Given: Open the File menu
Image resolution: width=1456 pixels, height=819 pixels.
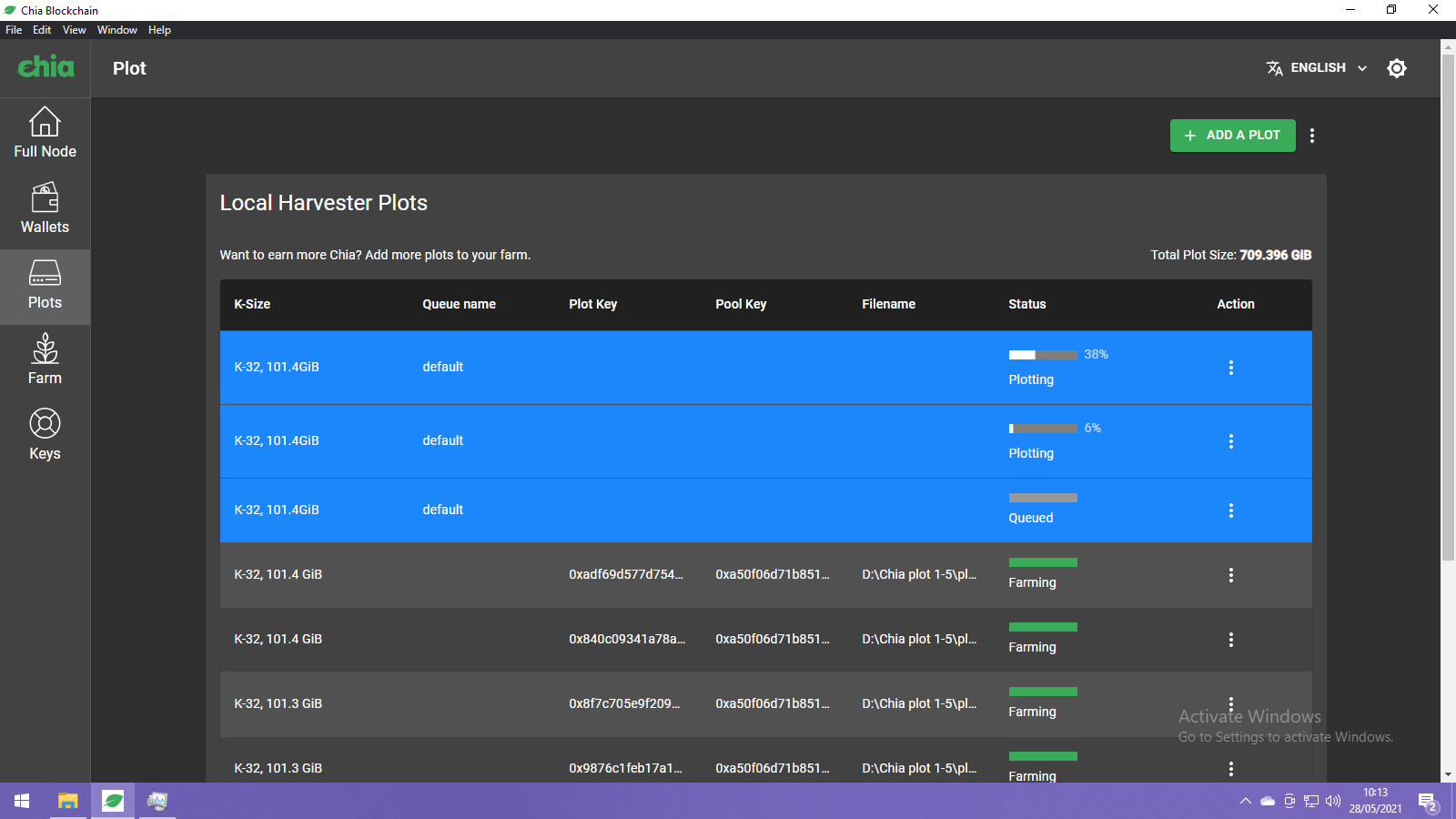Looking at the screenshot, I should (14, 30).
